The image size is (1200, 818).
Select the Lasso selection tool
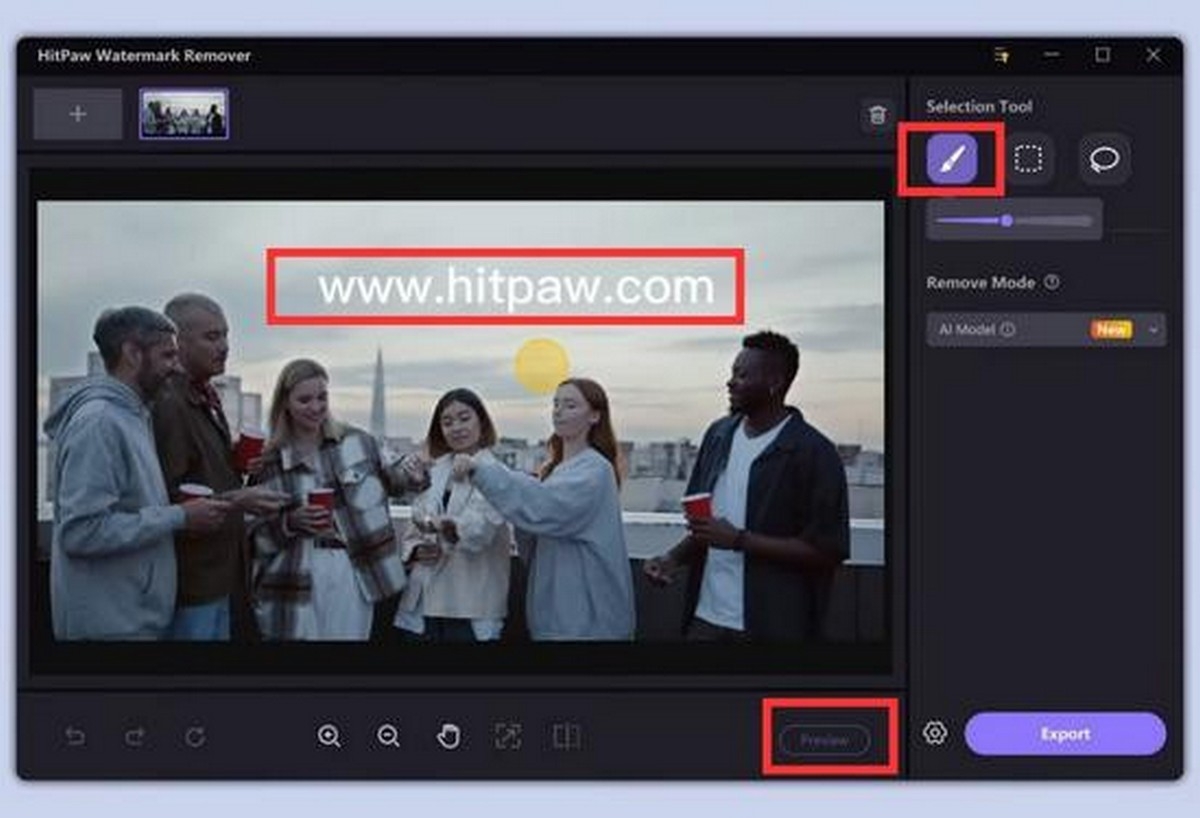coord(1105,159)
